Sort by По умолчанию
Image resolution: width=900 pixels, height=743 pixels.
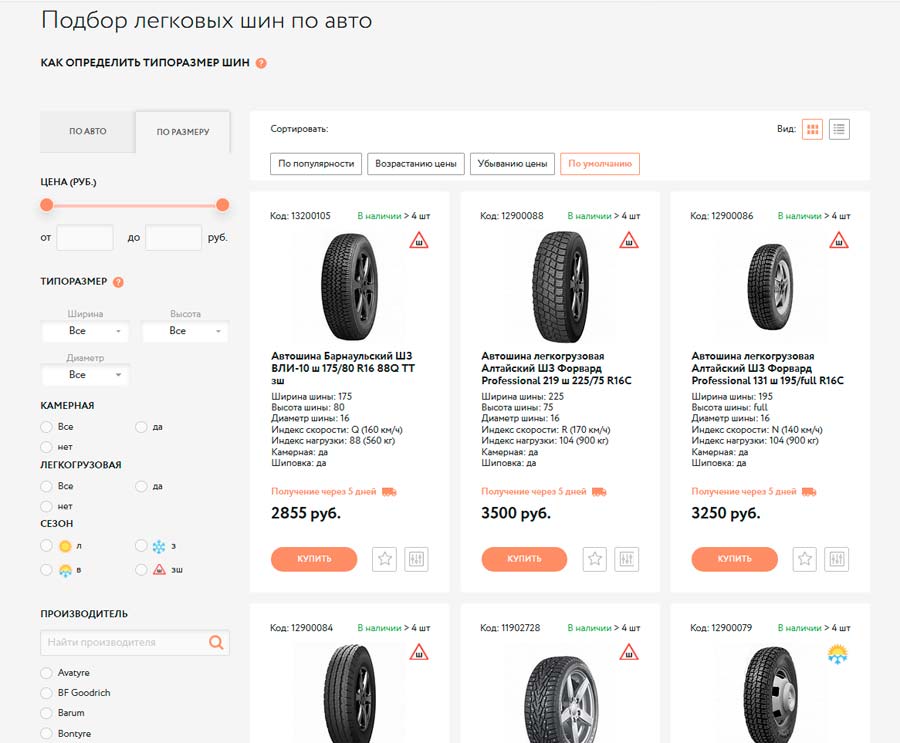point(600,164)
